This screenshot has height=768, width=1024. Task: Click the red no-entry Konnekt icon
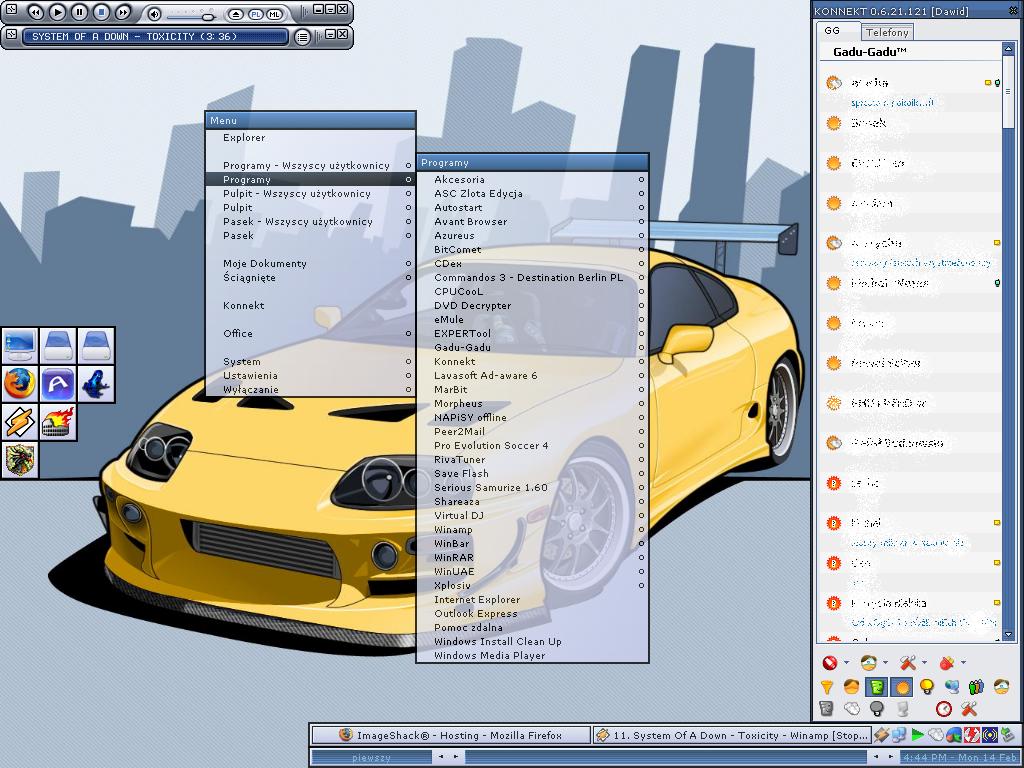[x=829, y=663]
